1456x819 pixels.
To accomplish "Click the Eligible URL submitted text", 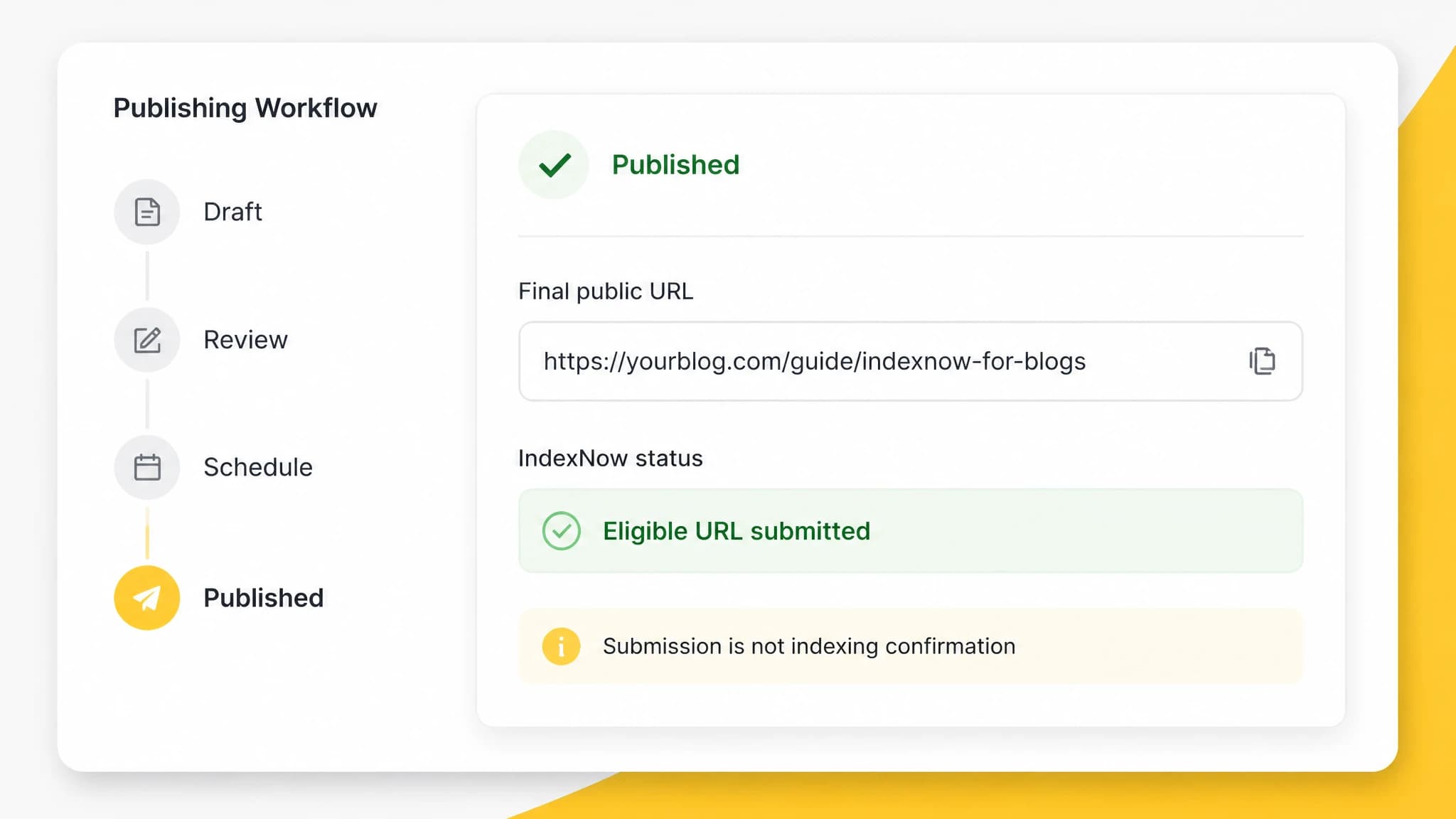I will point(737,531).
